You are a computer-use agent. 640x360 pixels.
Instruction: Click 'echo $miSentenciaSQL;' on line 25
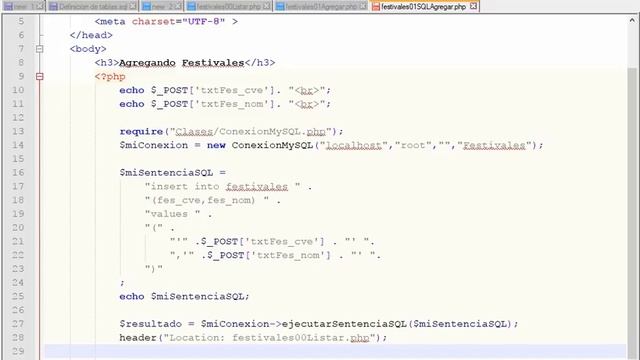tap(184, 297)
